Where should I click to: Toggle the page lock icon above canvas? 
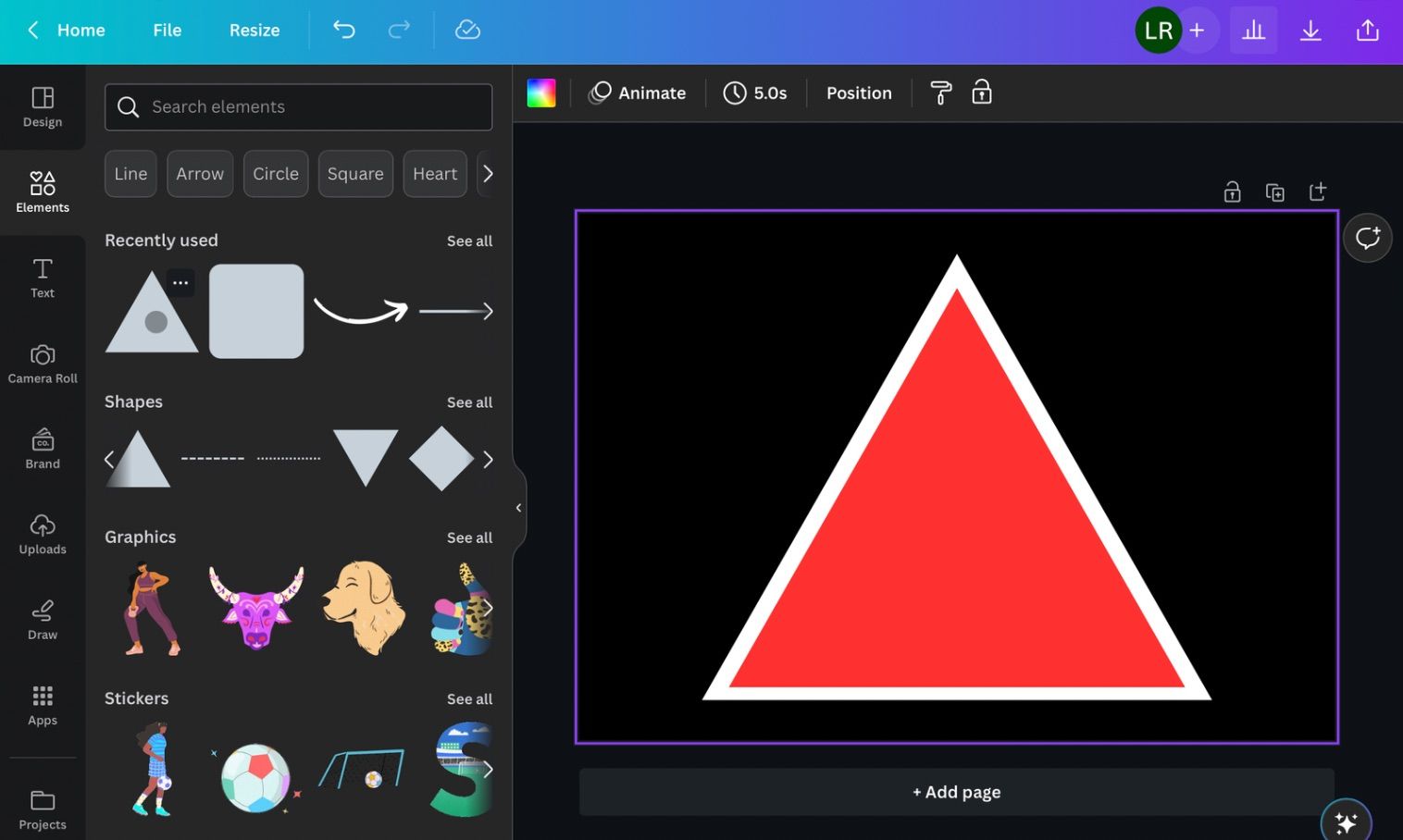coord(1232,191)
